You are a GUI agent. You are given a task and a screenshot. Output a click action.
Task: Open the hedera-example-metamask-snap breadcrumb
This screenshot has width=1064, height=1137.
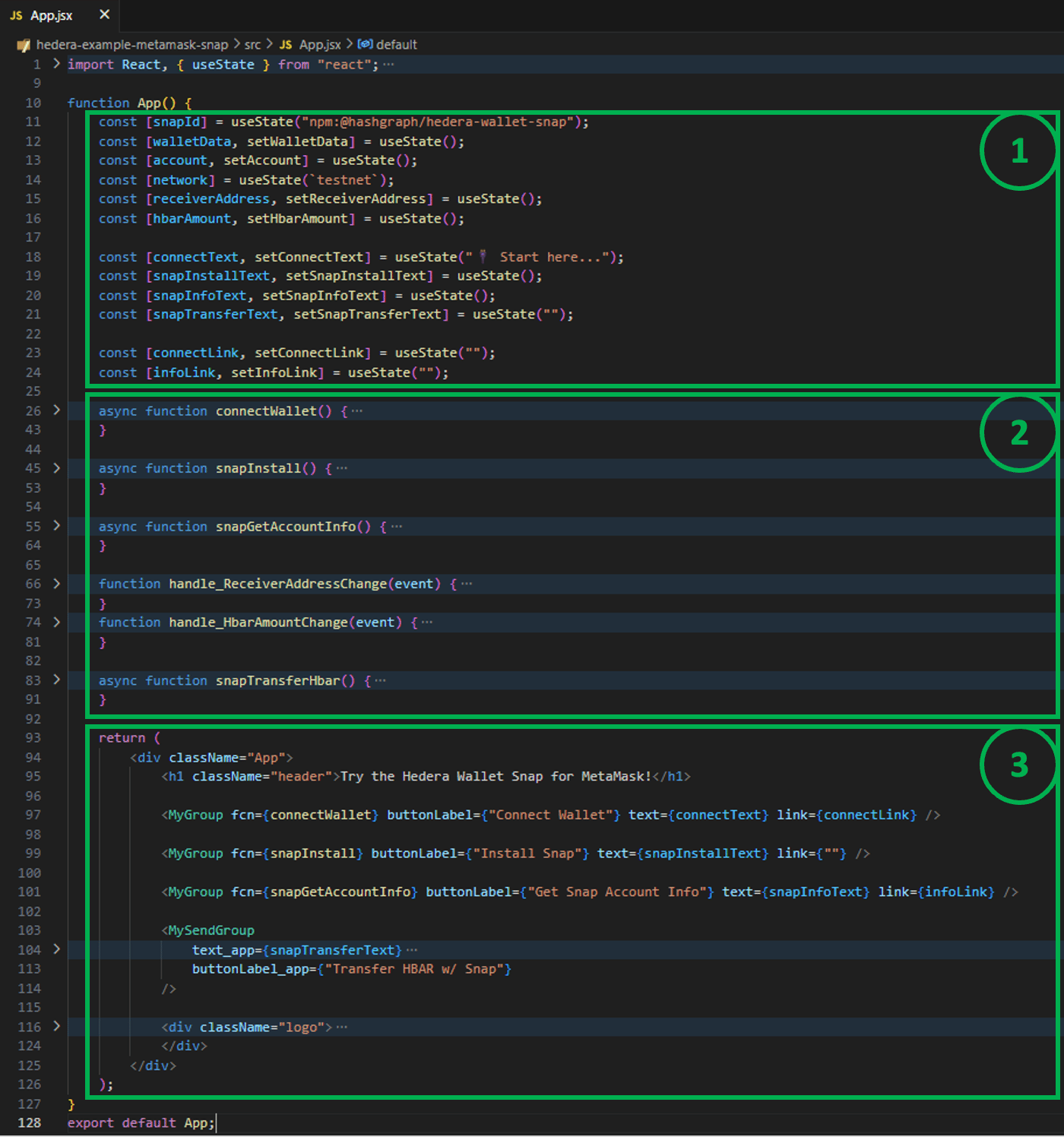[x=132, y=45]
